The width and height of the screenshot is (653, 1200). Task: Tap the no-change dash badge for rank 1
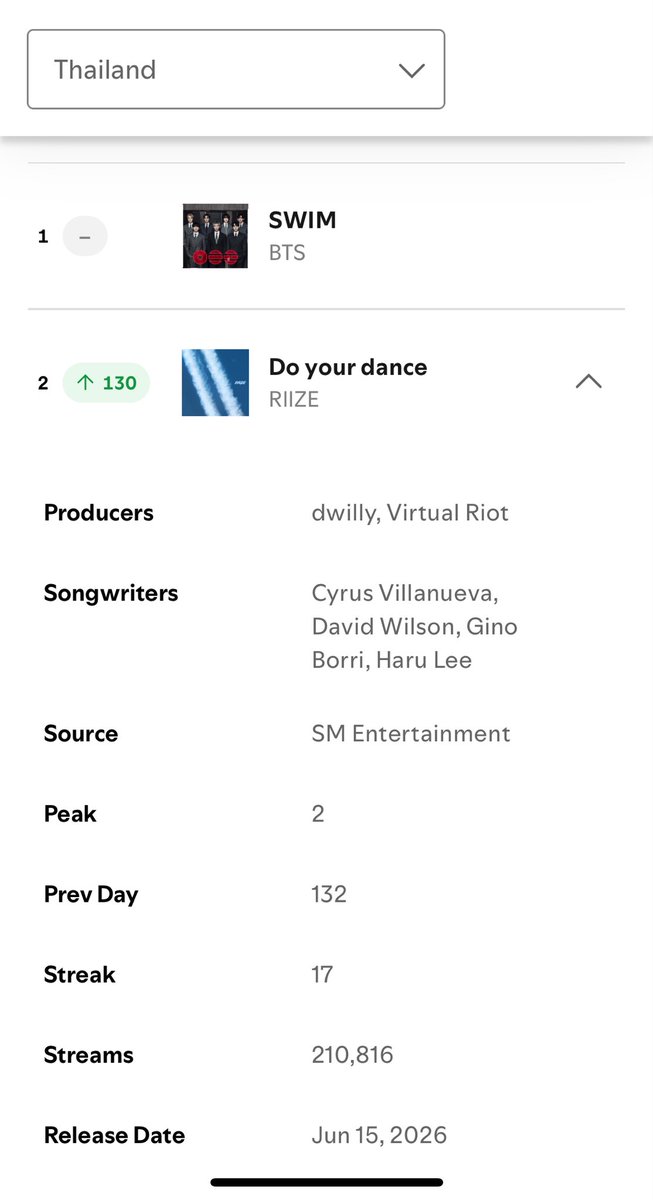coord(85,237)
